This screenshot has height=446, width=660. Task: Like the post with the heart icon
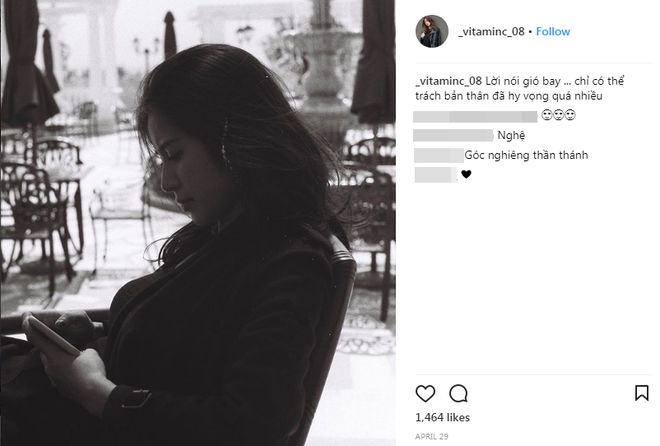click(425, 393)
